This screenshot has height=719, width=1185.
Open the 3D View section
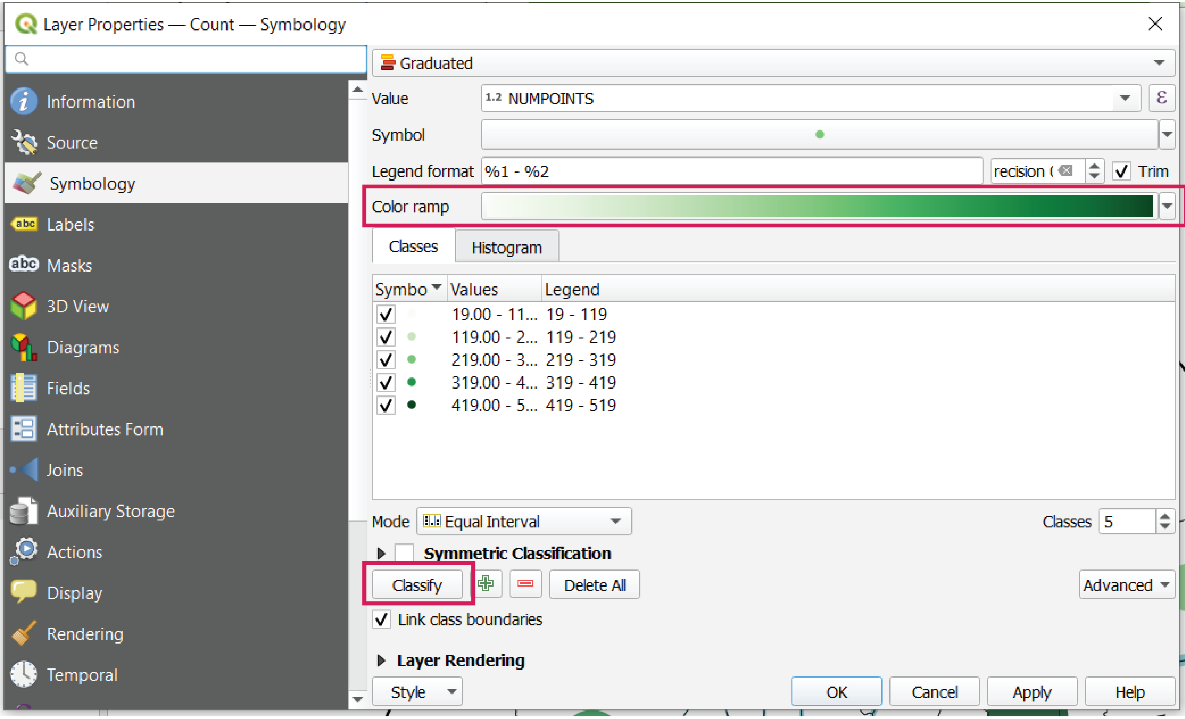77,307
